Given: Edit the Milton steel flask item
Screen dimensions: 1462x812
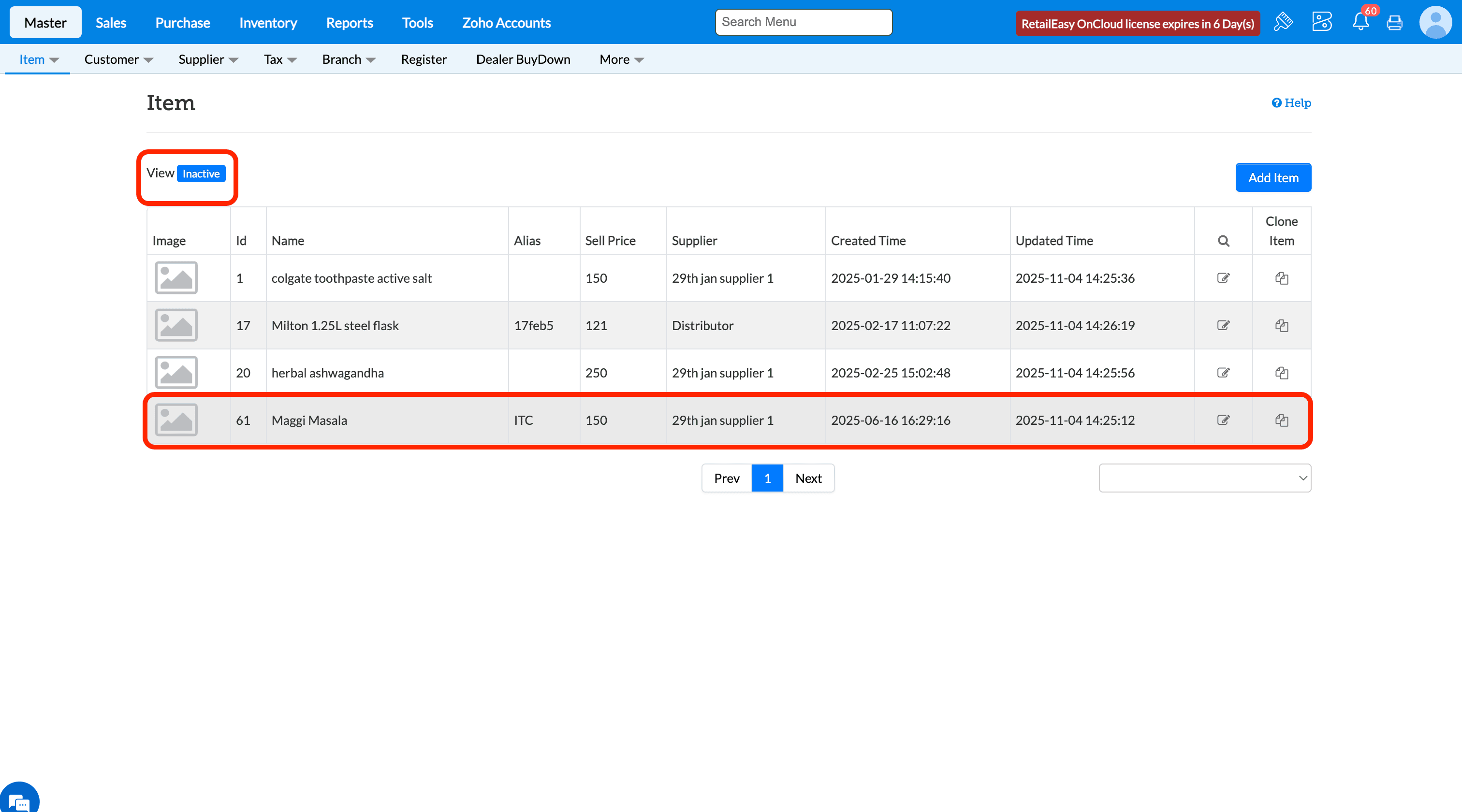Looking at the screenshot, I should click(x=1223, y=325).
